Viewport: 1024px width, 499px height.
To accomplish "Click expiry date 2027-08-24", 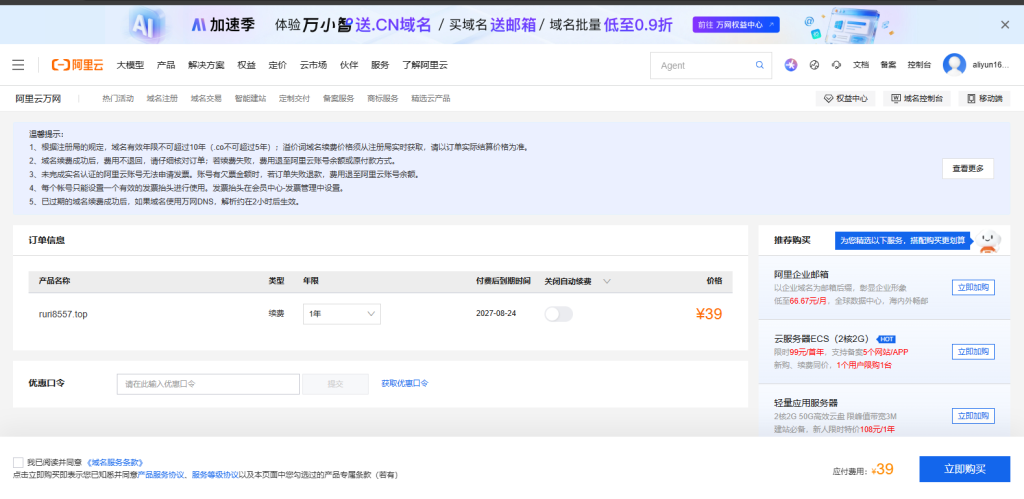I will 496,314.
